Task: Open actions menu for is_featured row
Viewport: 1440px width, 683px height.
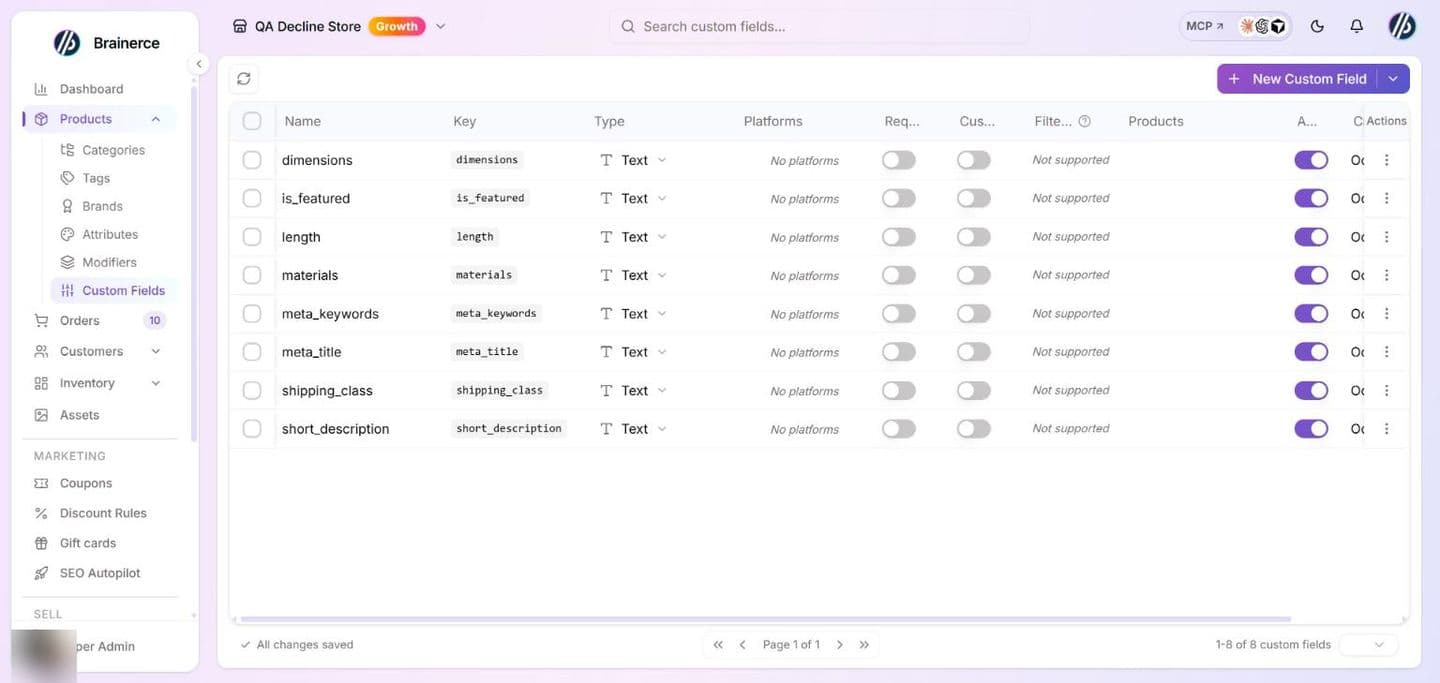Action: [x=1386, y=198]
